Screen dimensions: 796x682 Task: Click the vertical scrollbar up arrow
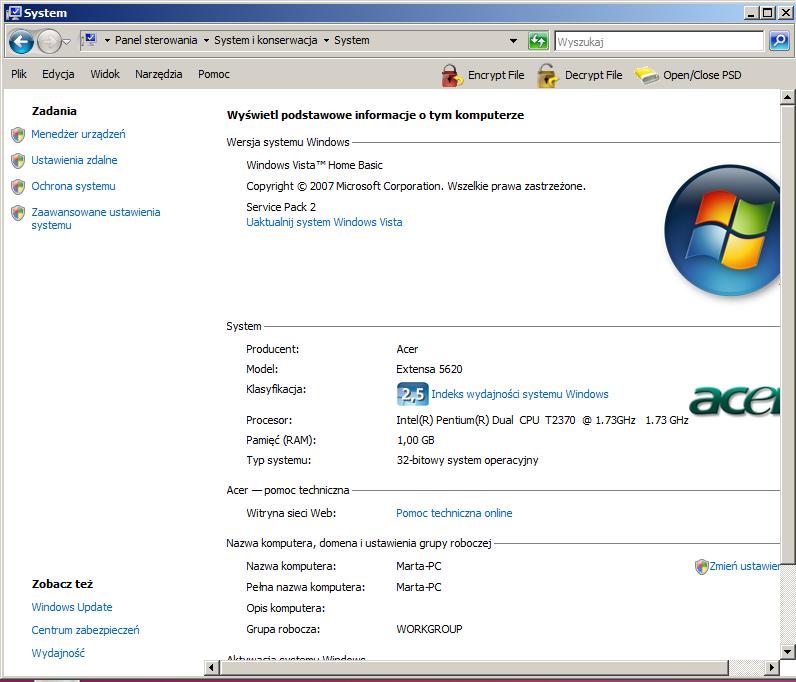coord(787,96)
